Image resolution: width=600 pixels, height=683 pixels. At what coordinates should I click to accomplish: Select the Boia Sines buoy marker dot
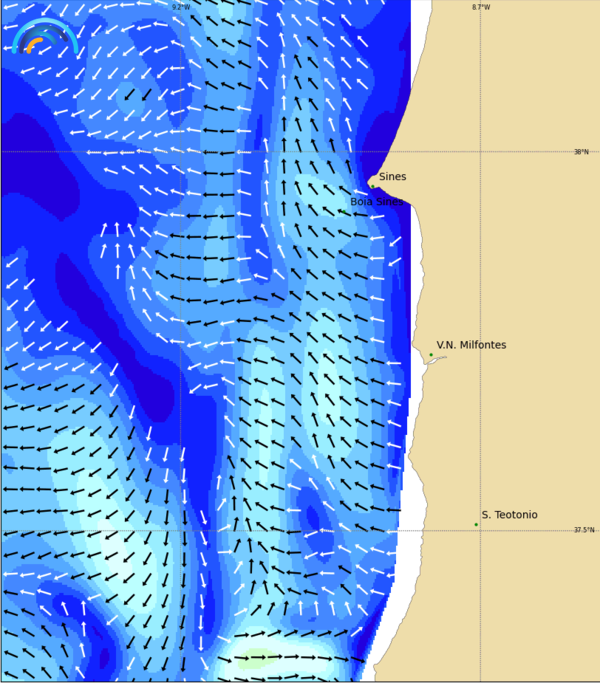coord(343,211)
